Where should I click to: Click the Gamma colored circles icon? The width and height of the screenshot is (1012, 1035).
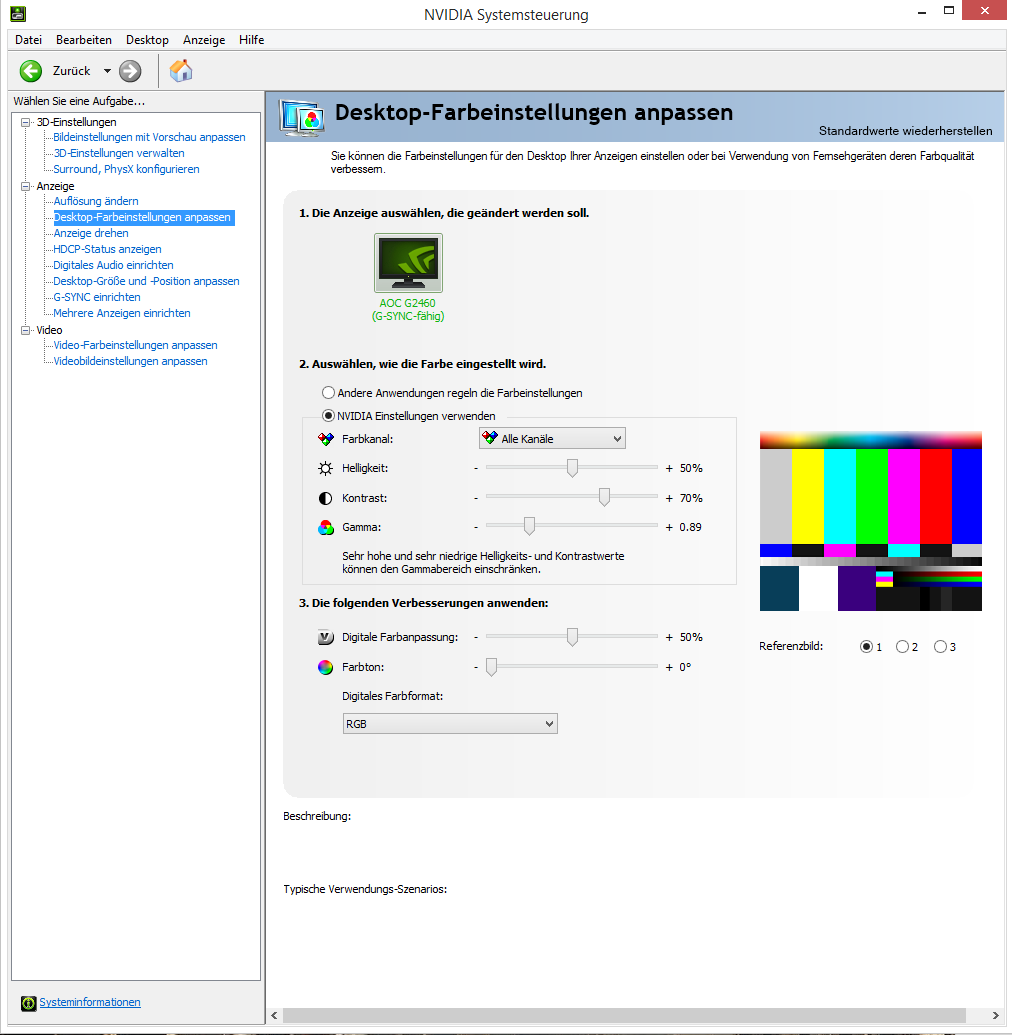point(325,527)
